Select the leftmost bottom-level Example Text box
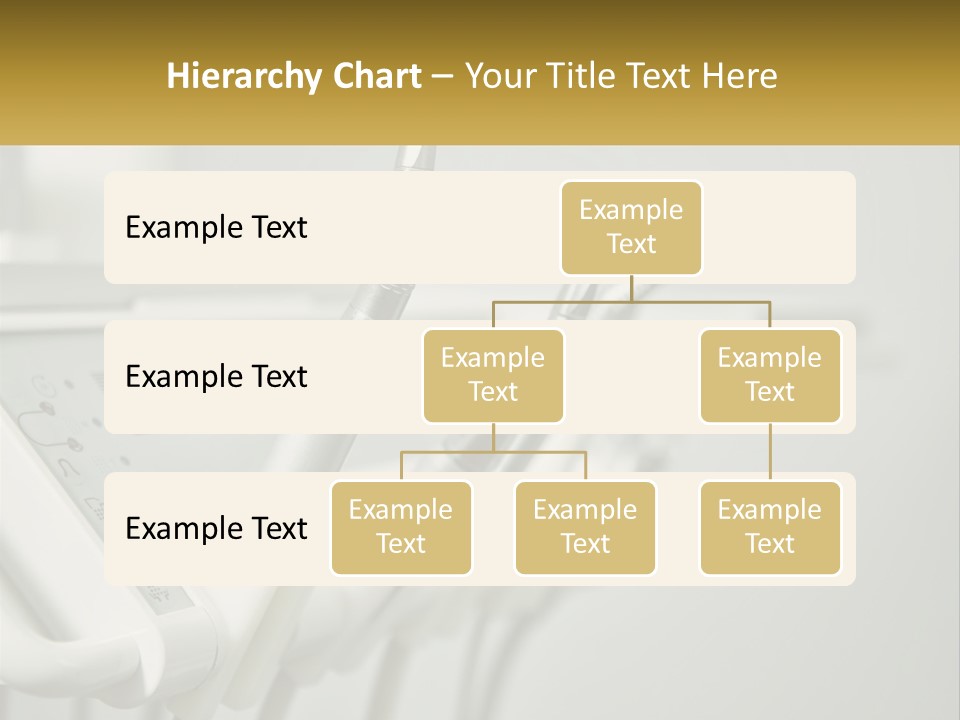Screen dimensions: 960x720 tap(401, 528)
